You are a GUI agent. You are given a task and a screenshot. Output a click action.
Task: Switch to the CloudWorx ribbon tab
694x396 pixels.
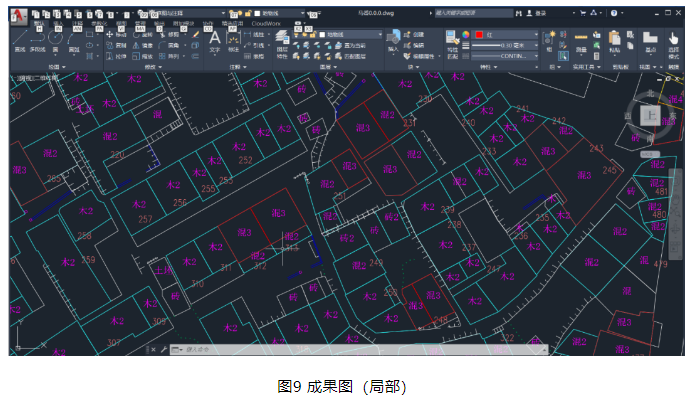coord(266,23)
